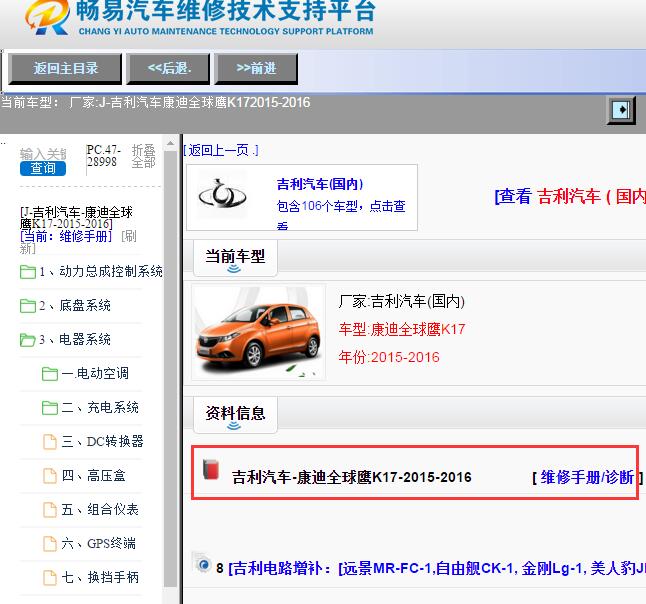The width and height of the screenshot is (646, 604).
Task: Open 吉利汽车(国内) brand link
Action: click(x=320, y=184)
